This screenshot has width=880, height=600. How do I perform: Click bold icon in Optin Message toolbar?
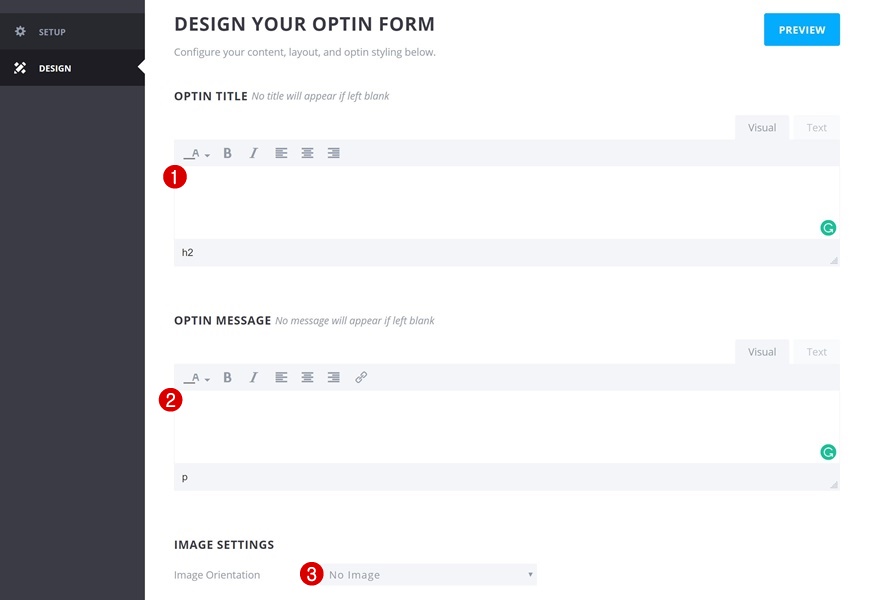pos(228,378)
